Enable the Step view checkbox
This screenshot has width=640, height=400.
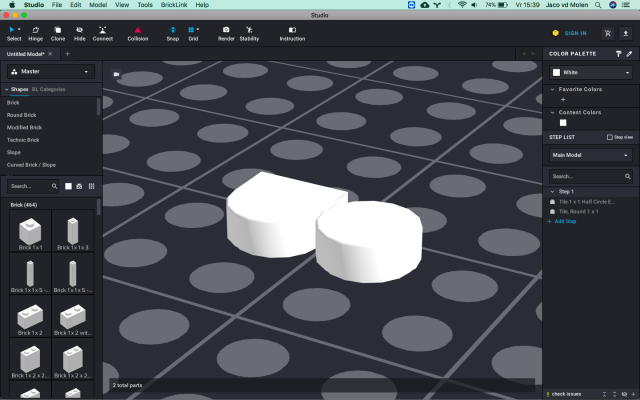[610, 137]
